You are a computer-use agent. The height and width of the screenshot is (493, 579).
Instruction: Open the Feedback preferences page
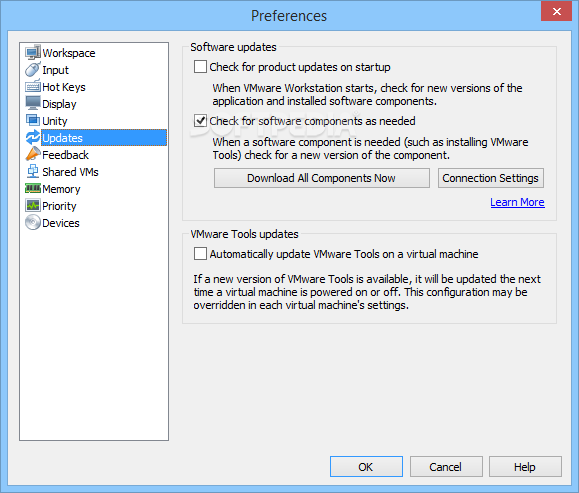(x=65, y=155)
